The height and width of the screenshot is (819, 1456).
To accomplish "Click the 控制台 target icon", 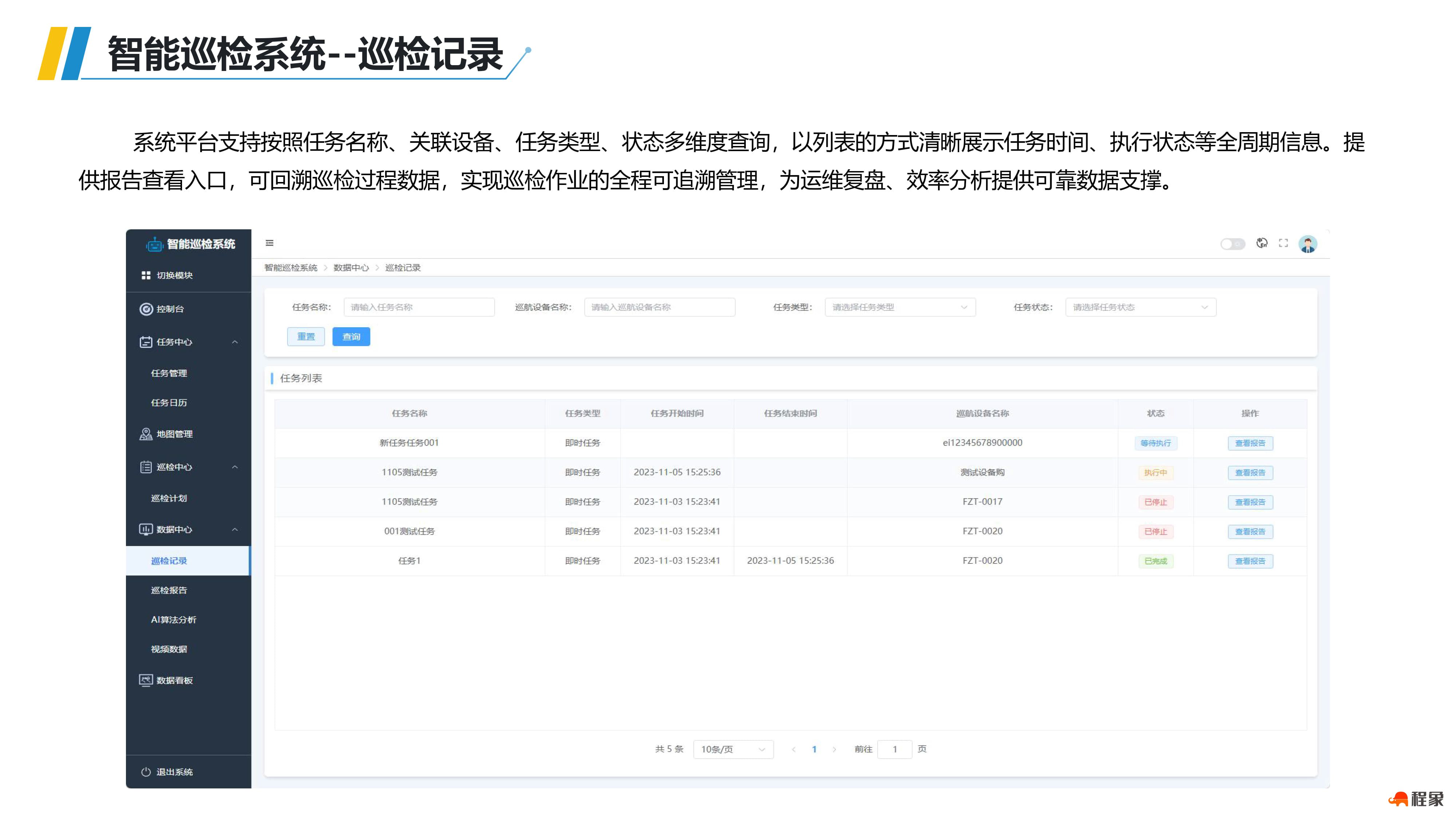I will (146, 309).
